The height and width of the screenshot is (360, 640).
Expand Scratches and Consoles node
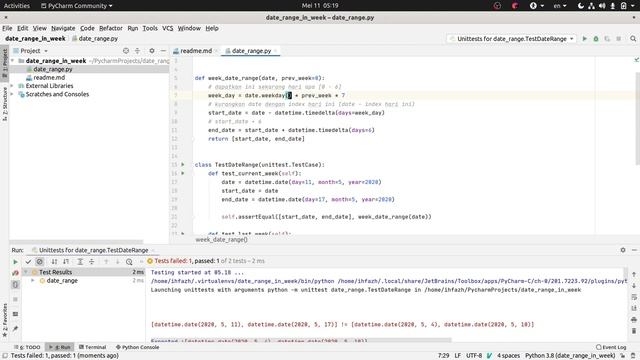point(12,94)
